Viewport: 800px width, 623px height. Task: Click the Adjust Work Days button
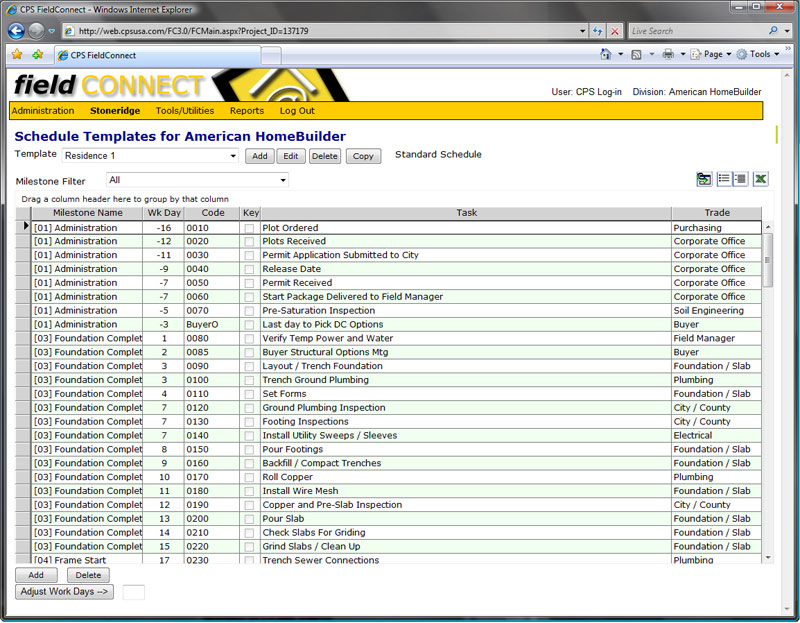64,592
